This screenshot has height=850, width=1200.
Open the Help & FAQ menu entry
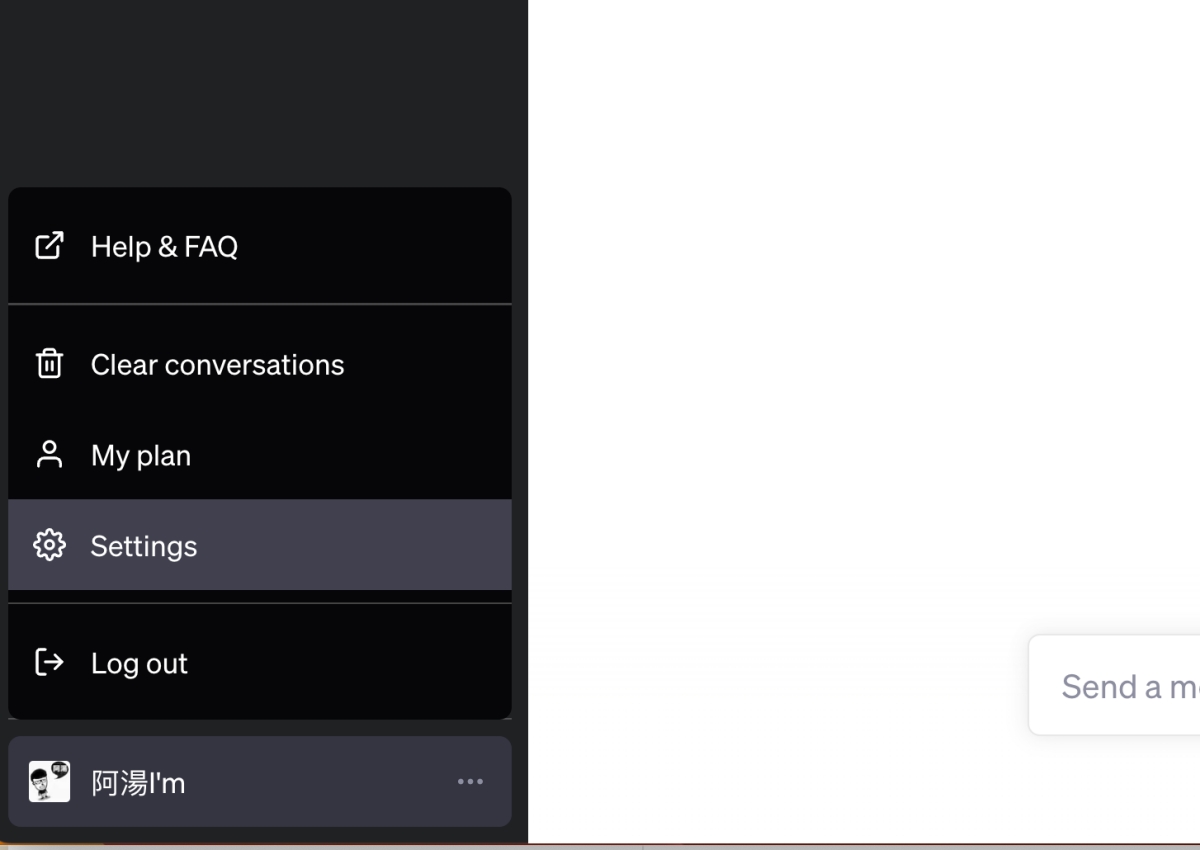(x=164, y=247)
